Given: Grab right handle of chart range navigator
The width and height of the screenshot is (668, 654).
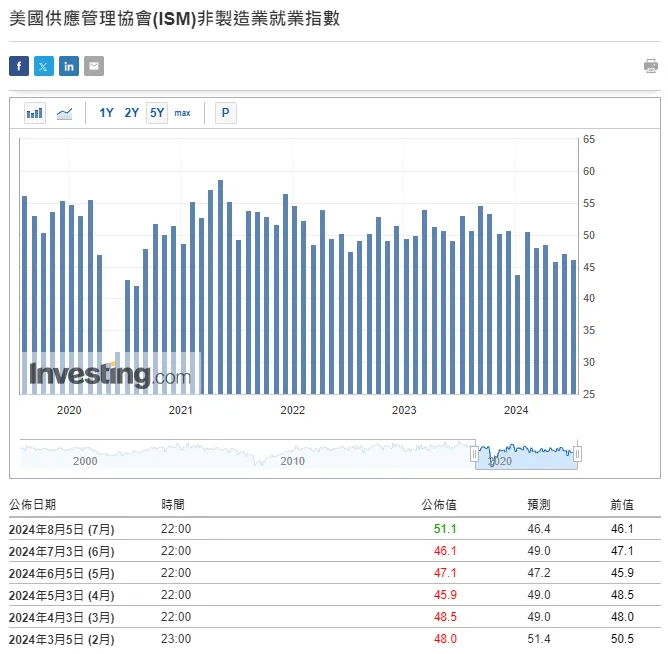Looking at the screenshot, I should 577,454.
